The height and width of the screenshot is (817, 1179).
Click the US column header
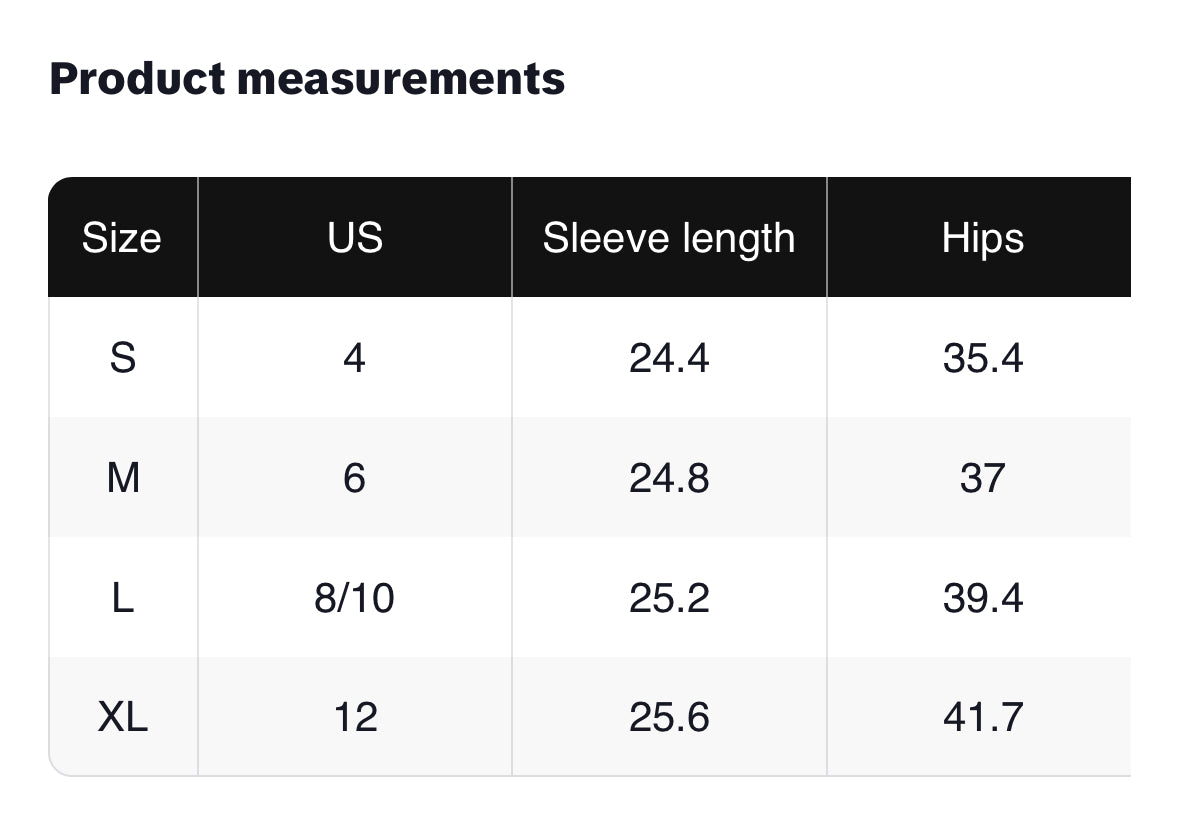coord(355,238)
